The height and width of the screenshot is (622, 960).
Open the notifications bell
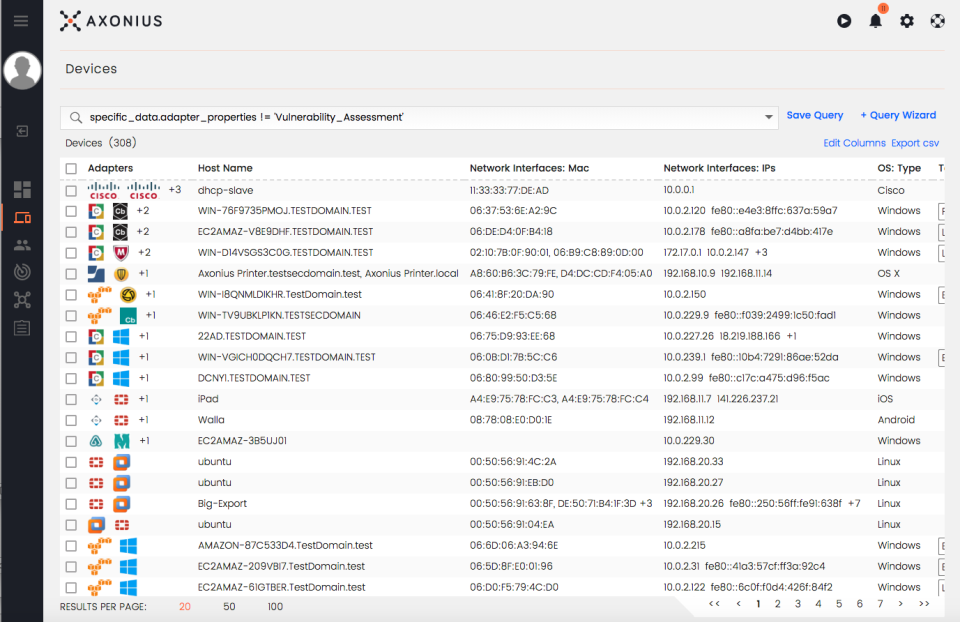[876, 21]
